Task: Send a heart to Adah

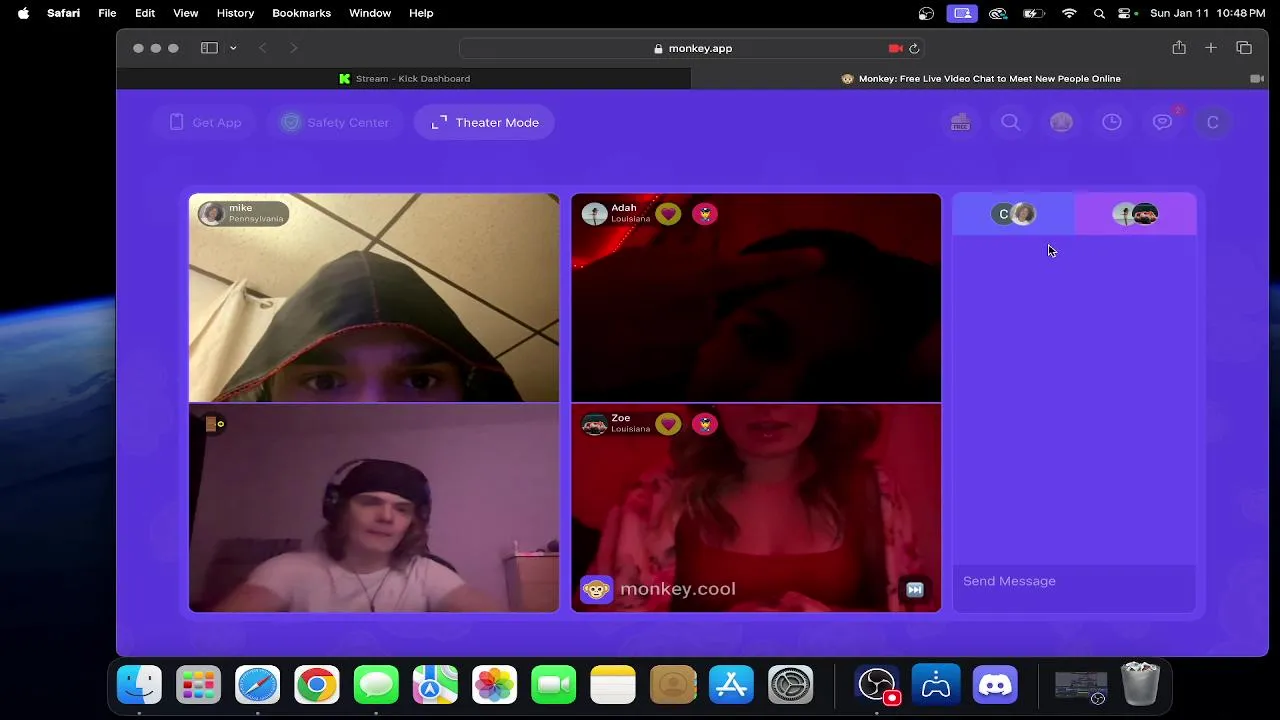Action: coord(669,214)
